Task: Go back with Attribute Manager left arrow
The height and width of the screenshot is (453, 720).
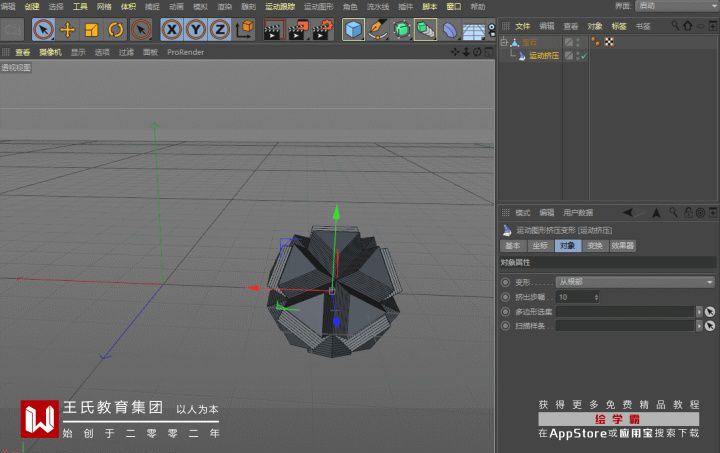Action: point(628,212)
